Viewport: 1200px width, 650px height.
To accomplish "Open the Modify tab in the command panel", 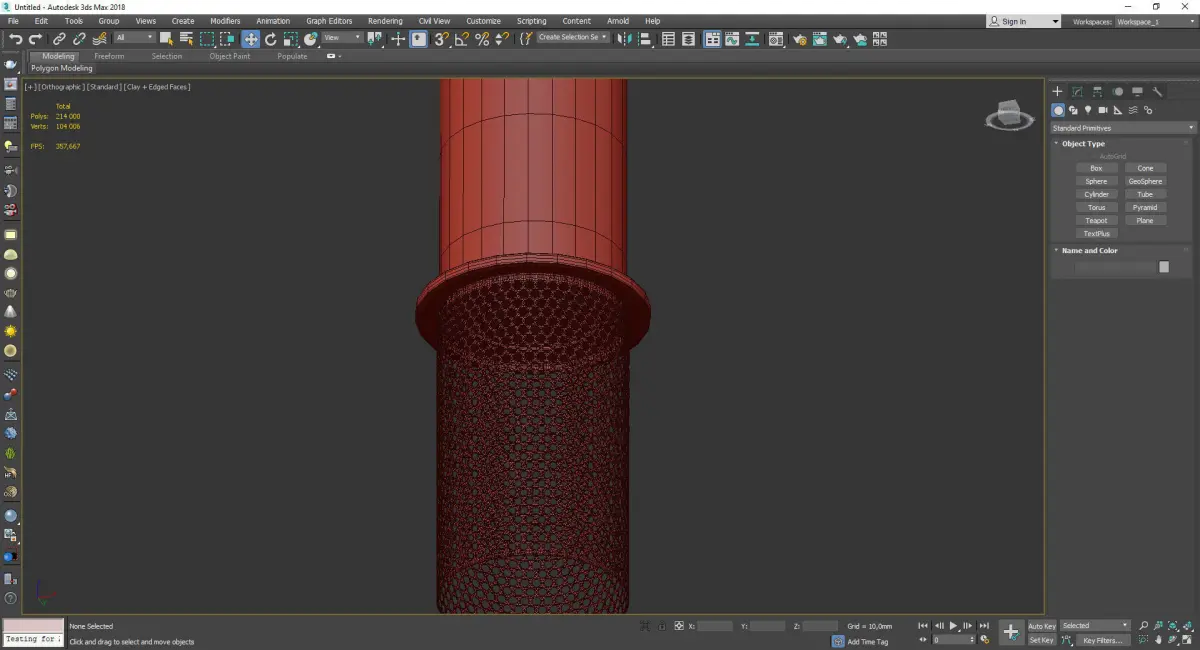I will [1077, 92].
